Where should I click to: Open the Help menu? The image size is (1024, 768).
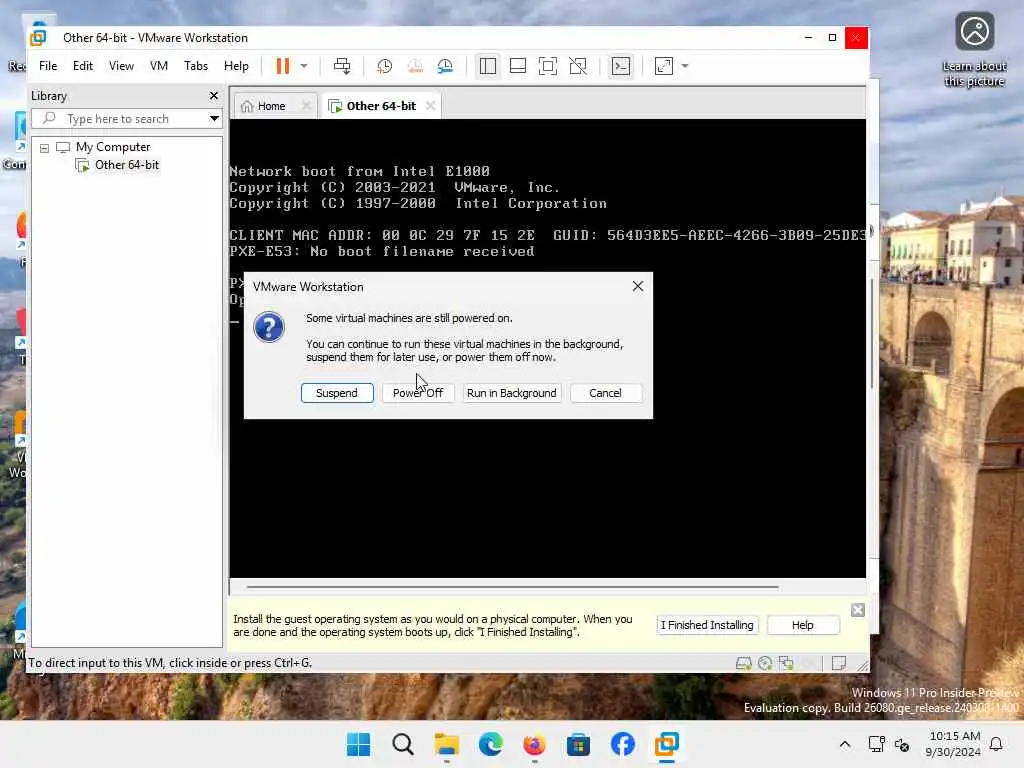(x=236, y=66)
